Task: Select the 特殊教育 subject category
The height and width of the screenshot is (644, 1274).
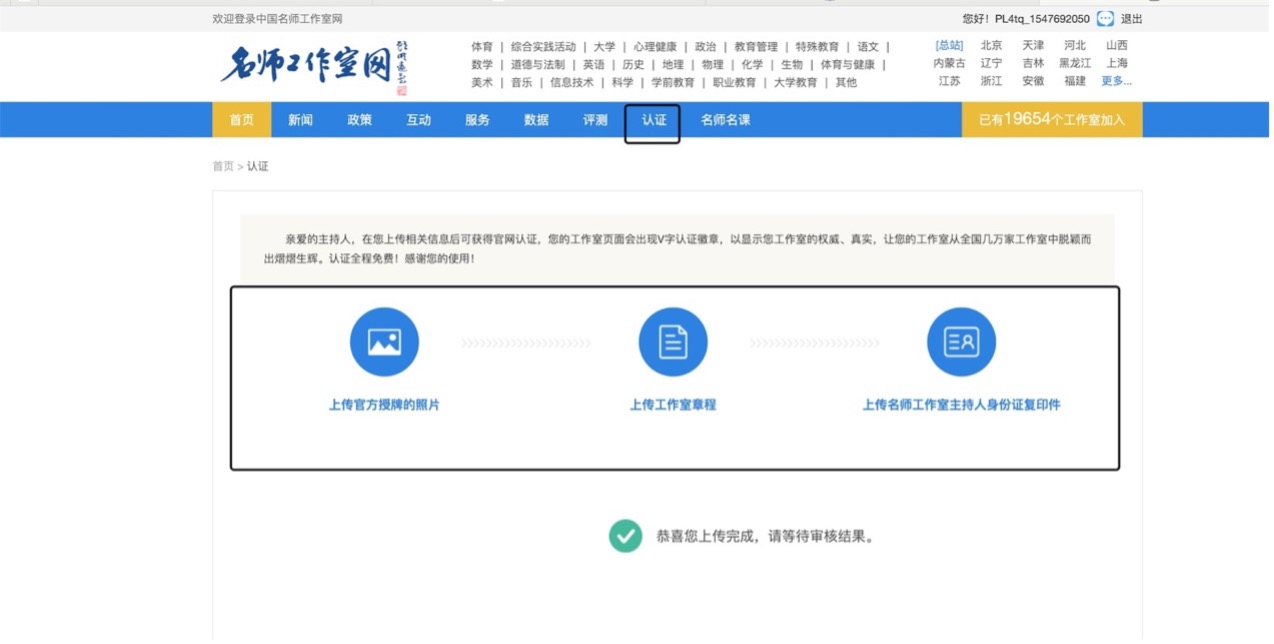Action: (817, 47)
